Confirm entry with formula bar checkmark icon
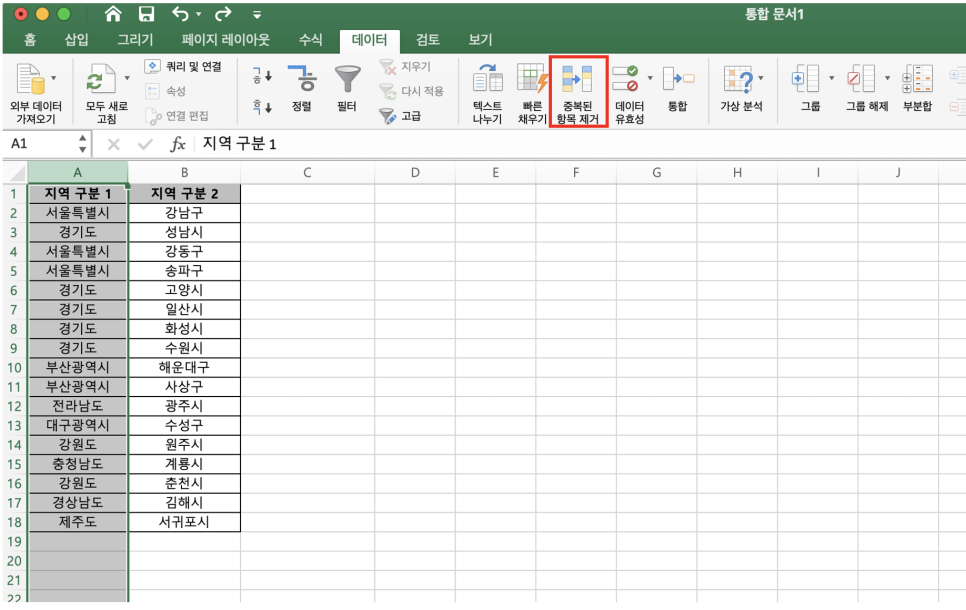The height and width of the screenshot is (610, 966). [145, 144]
